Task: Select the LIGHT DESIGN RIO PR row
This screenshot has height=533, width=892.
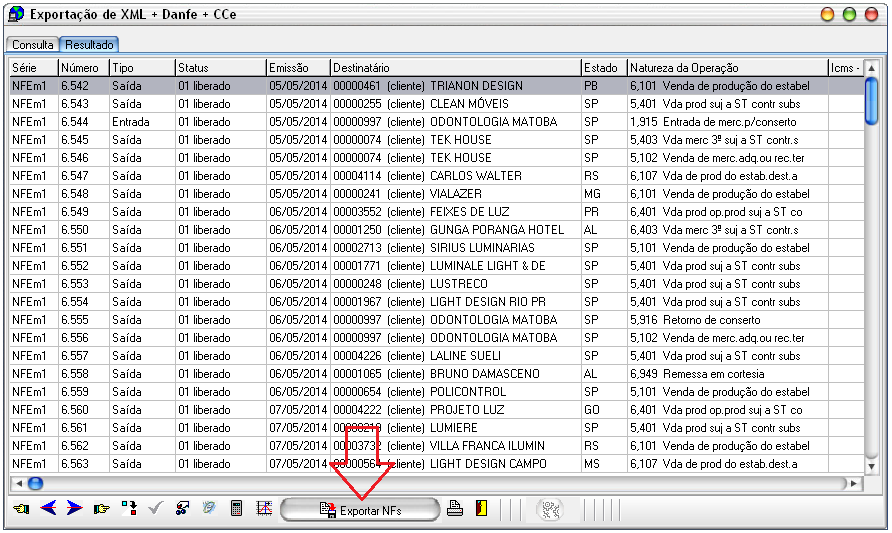Action: point(437,302)
